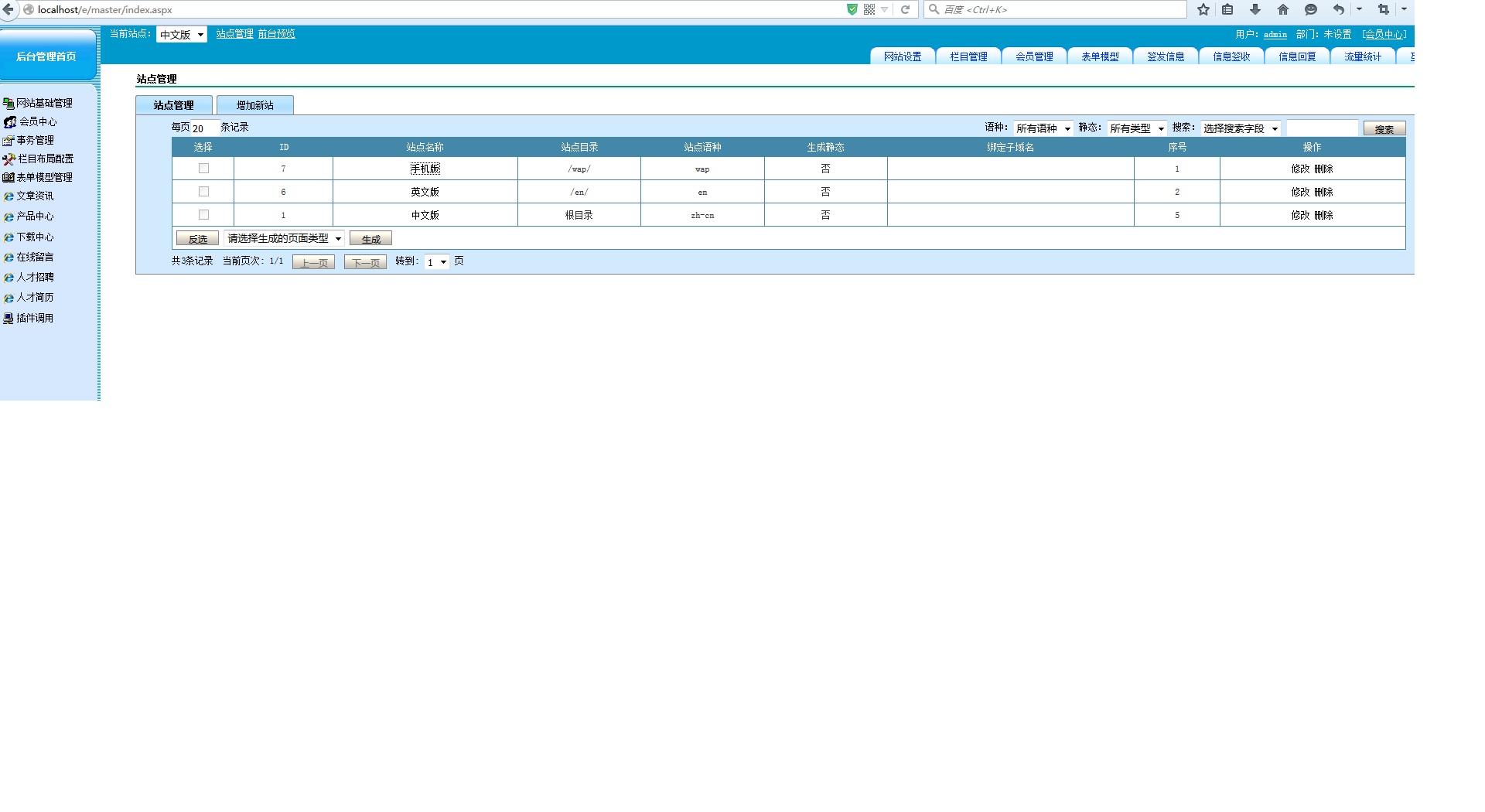Screen dimensions: 1485x812
Task: Click the search keyword input field
Action: [1321, 128]
